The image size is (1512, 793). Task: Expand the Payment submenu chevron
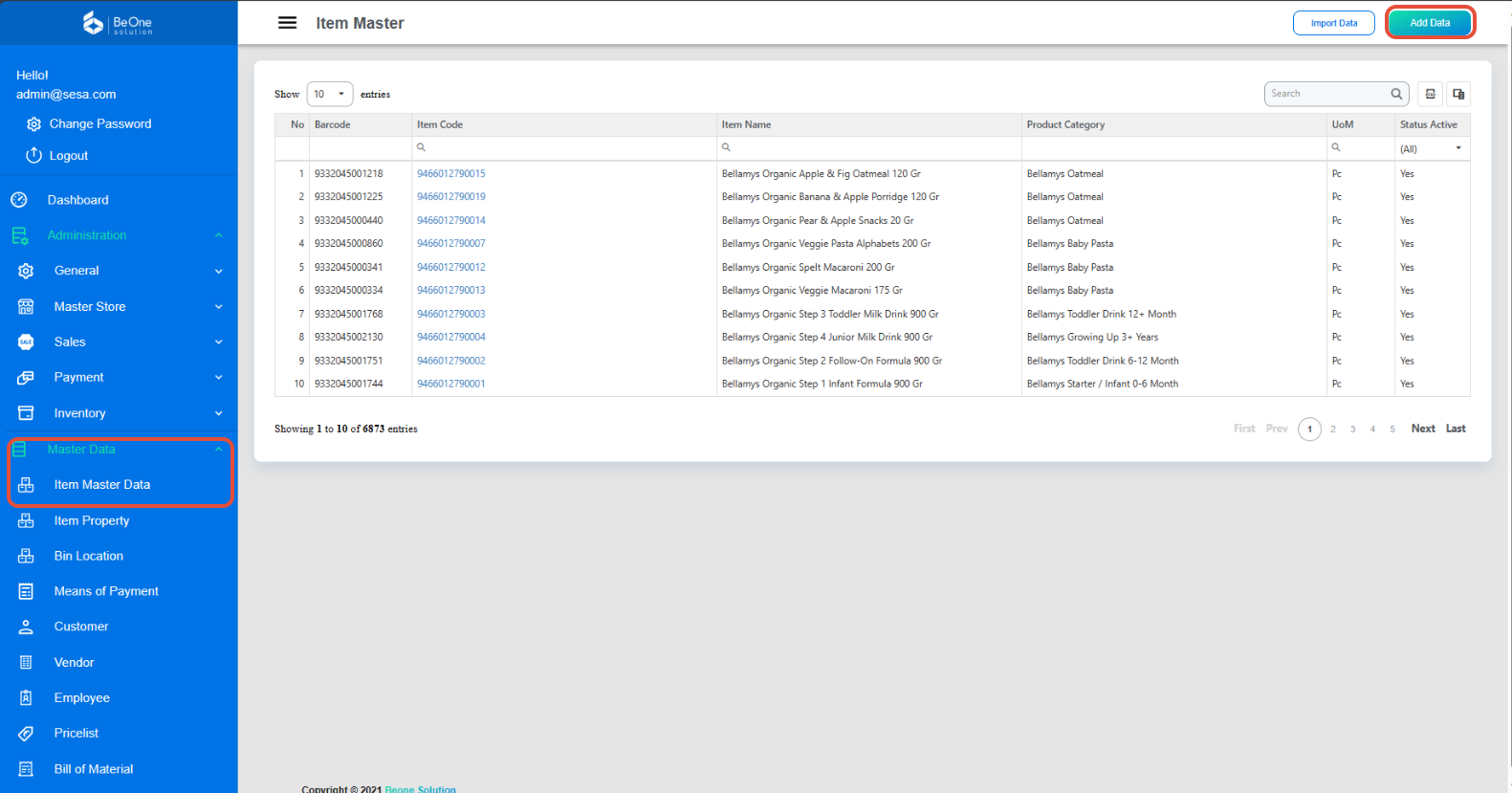(x=219, y=378)
